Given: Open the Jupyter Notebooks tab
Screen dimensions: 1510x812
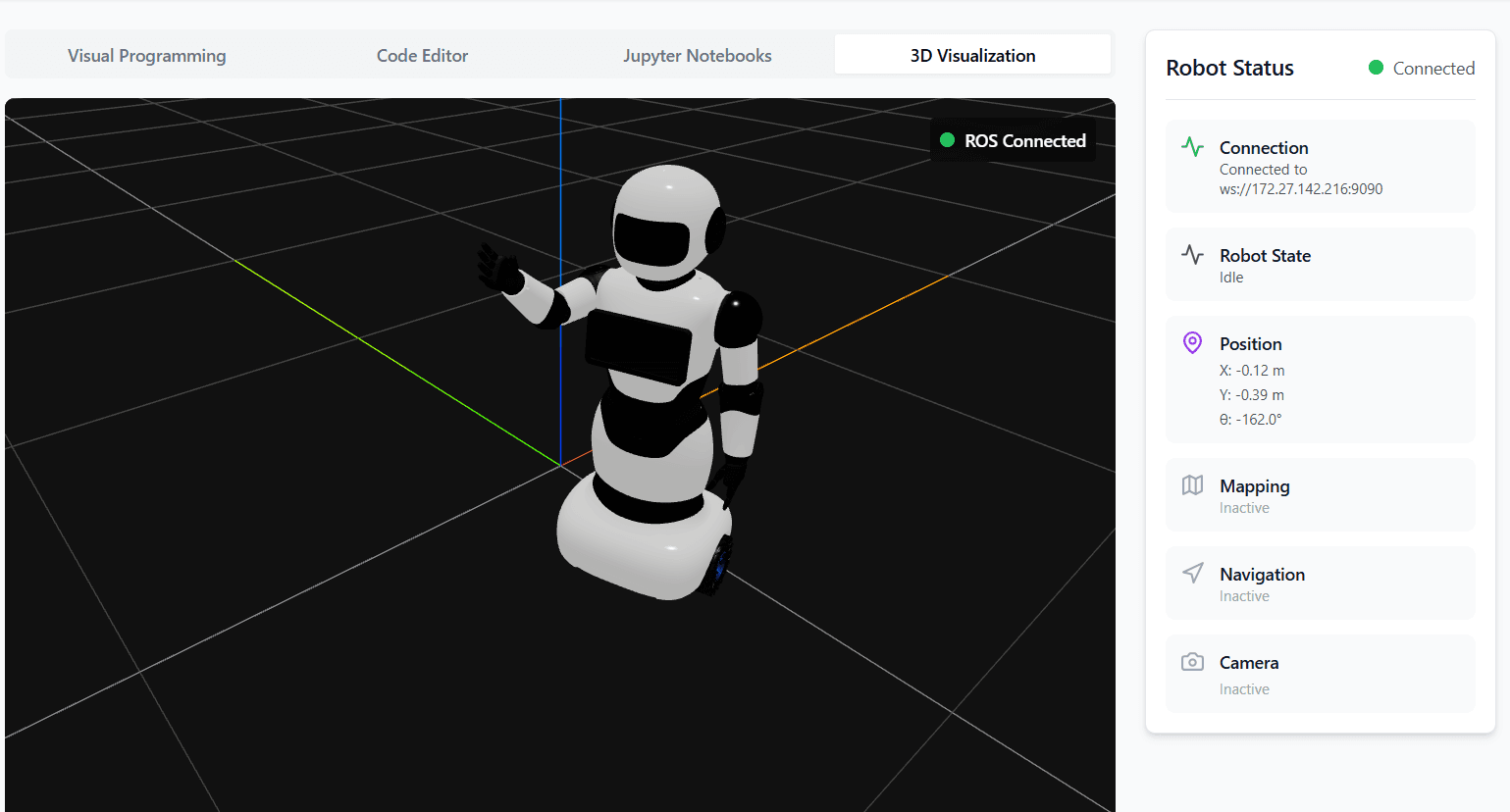Looking at the screenshot, I should click(x=697, y=55).
